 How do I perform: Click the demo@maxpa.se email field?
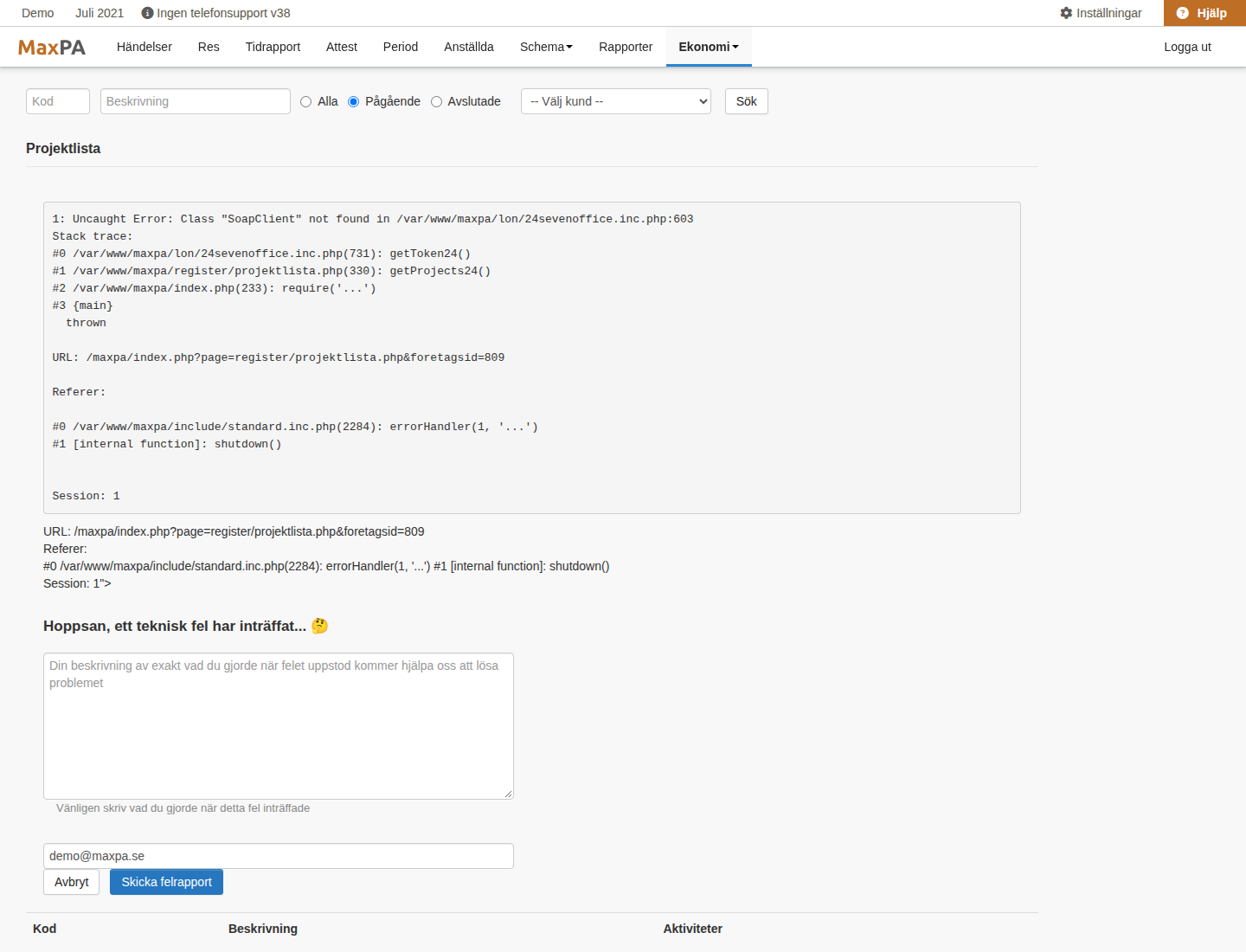pyautogui.click(x=279, y=856)
